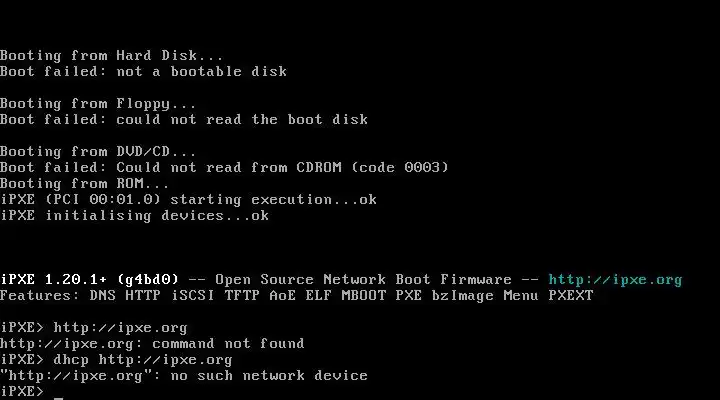This screenshot has height=400, width=720.
Task: Click the "iPXE 1.20.1+ (g4bd0)" version text
Action: click(x=90, y=280)
